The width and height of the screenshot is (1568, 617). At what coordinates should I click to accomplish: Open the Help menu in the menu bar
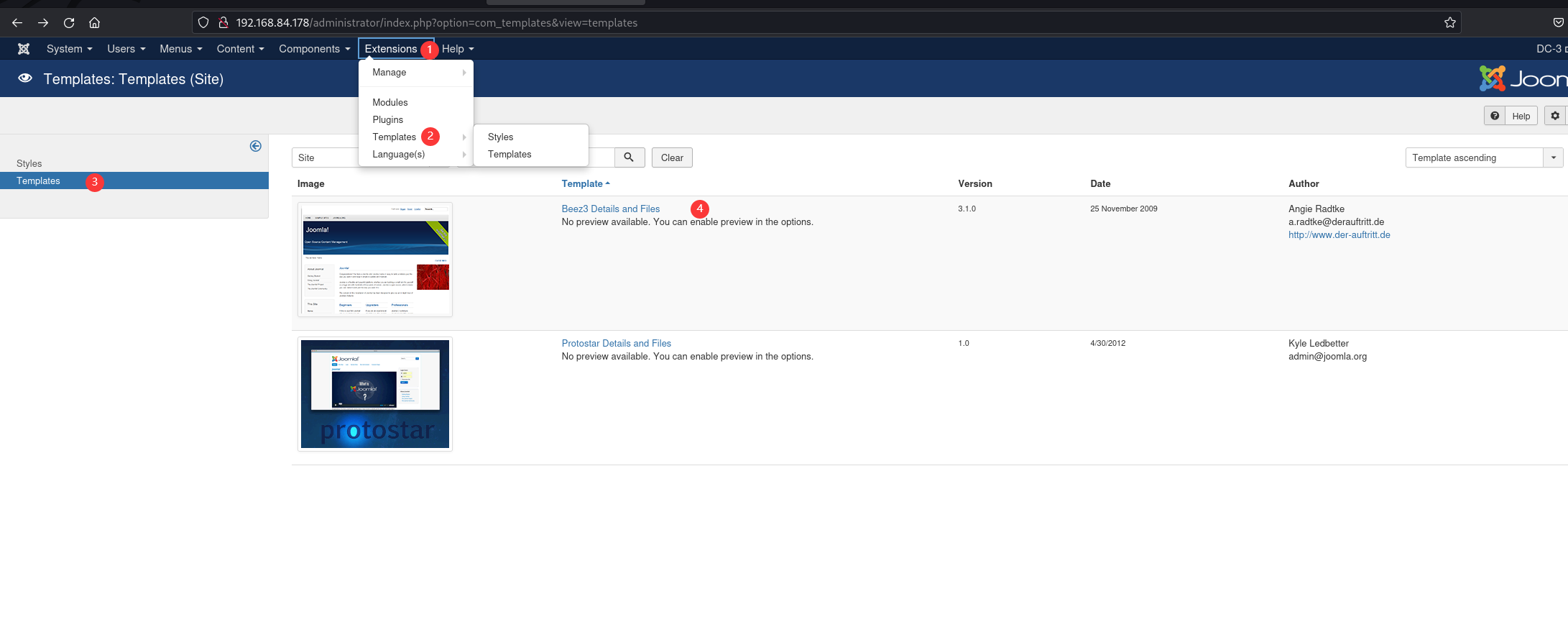458,49
